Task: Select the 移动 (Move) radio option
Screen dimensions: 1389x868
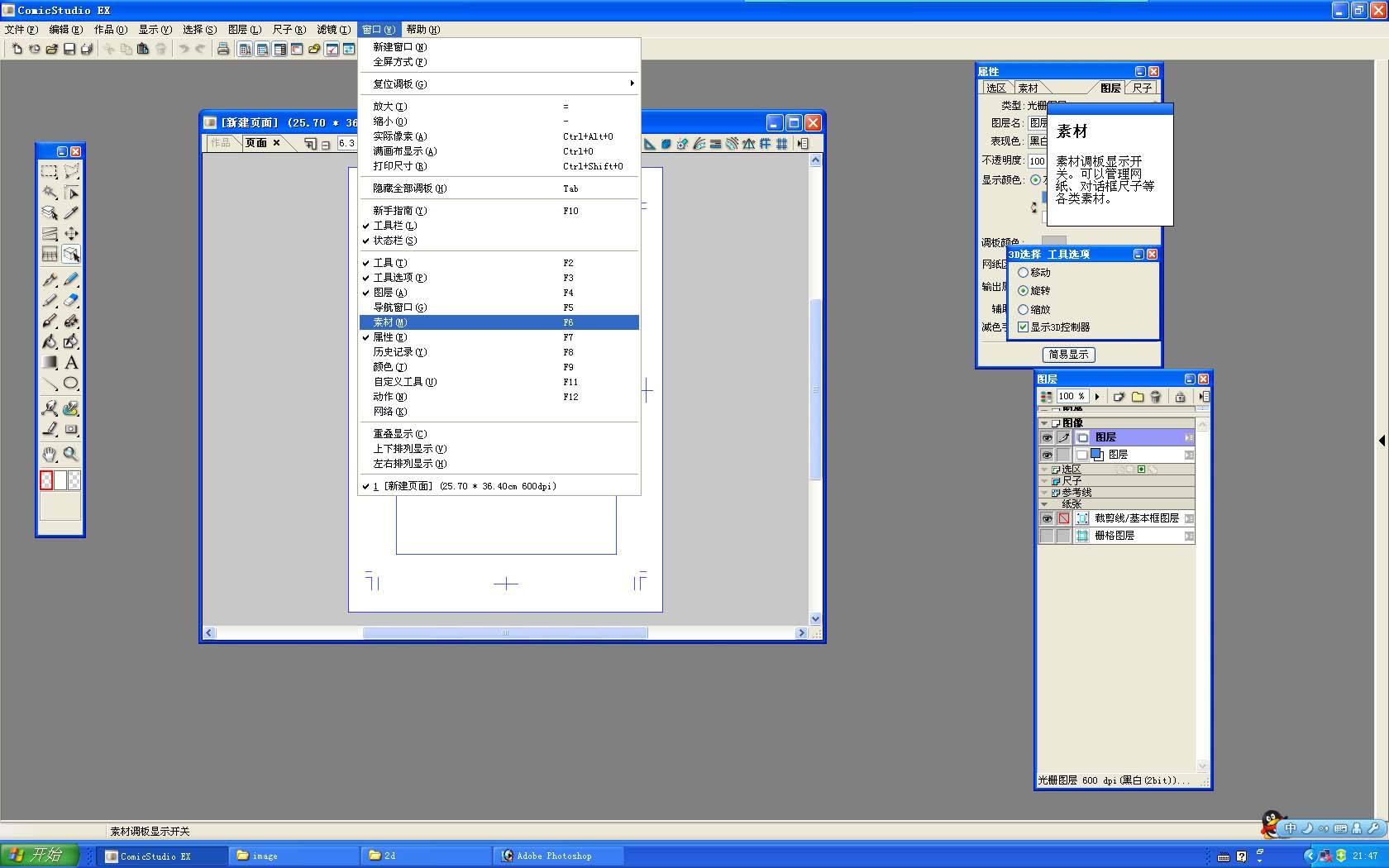Action: pos(1024,273)
